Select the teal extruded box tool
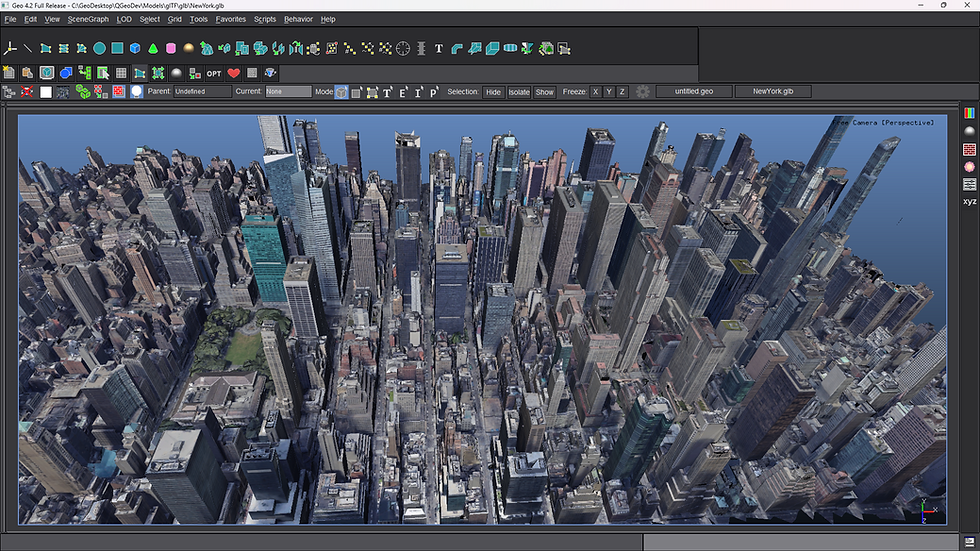Screen dimensions: 980x551 coord(492,48)
